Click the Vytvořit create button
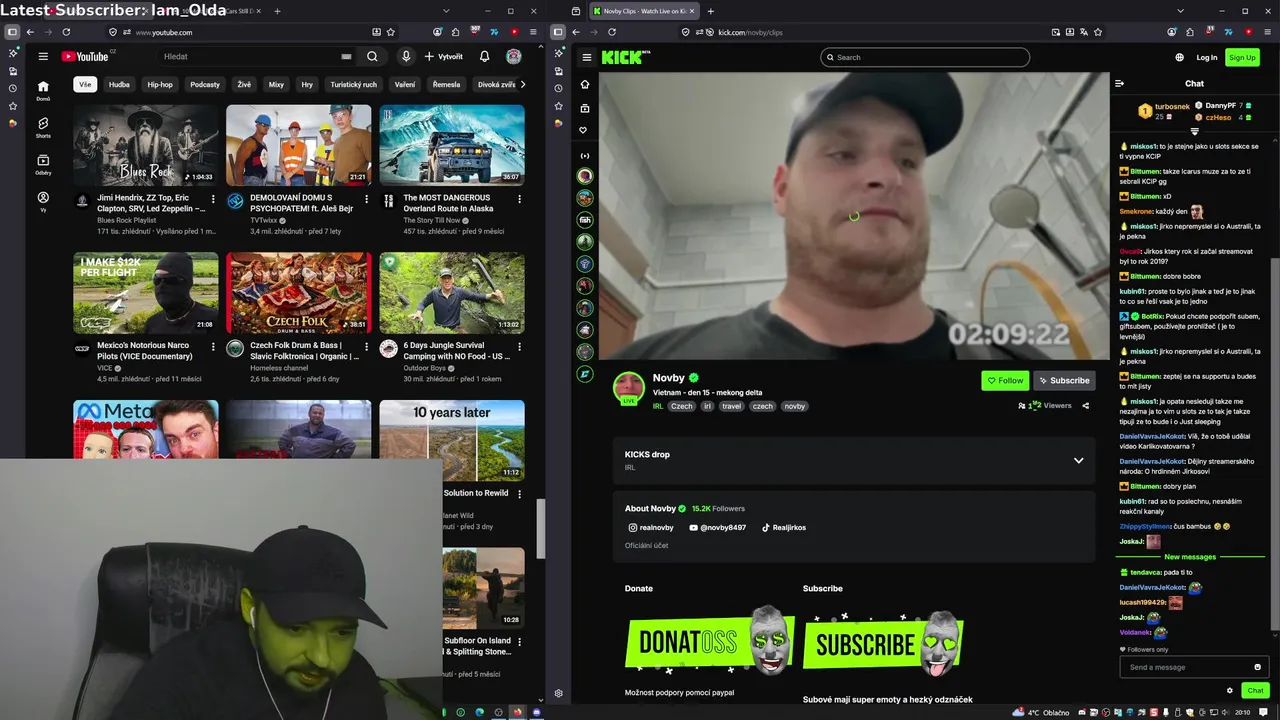Image resolution: width=1280 pixels, height=720 pixels. pyautogui.click(x=444, y=57)
